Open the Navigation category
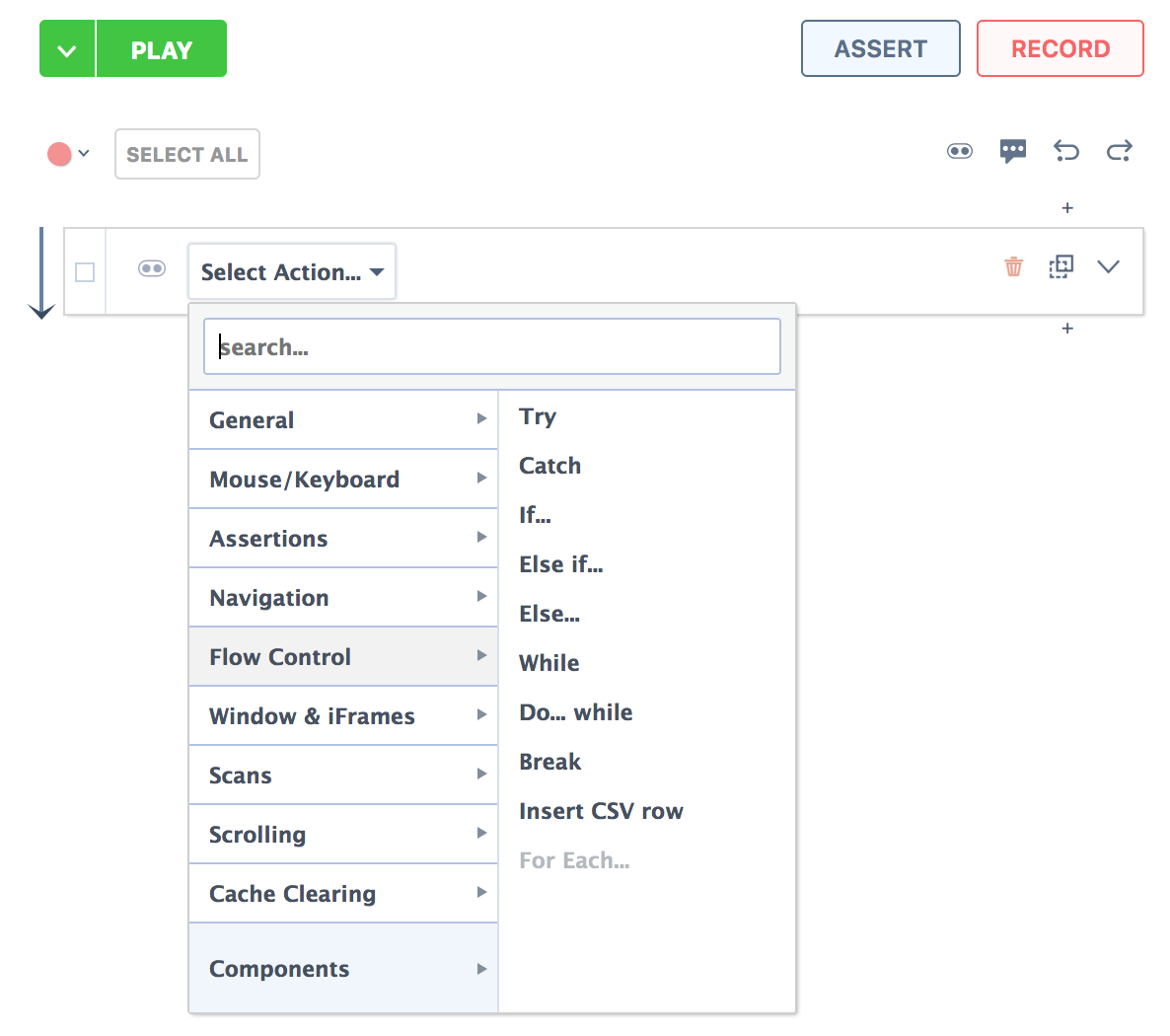 (343, 597)
